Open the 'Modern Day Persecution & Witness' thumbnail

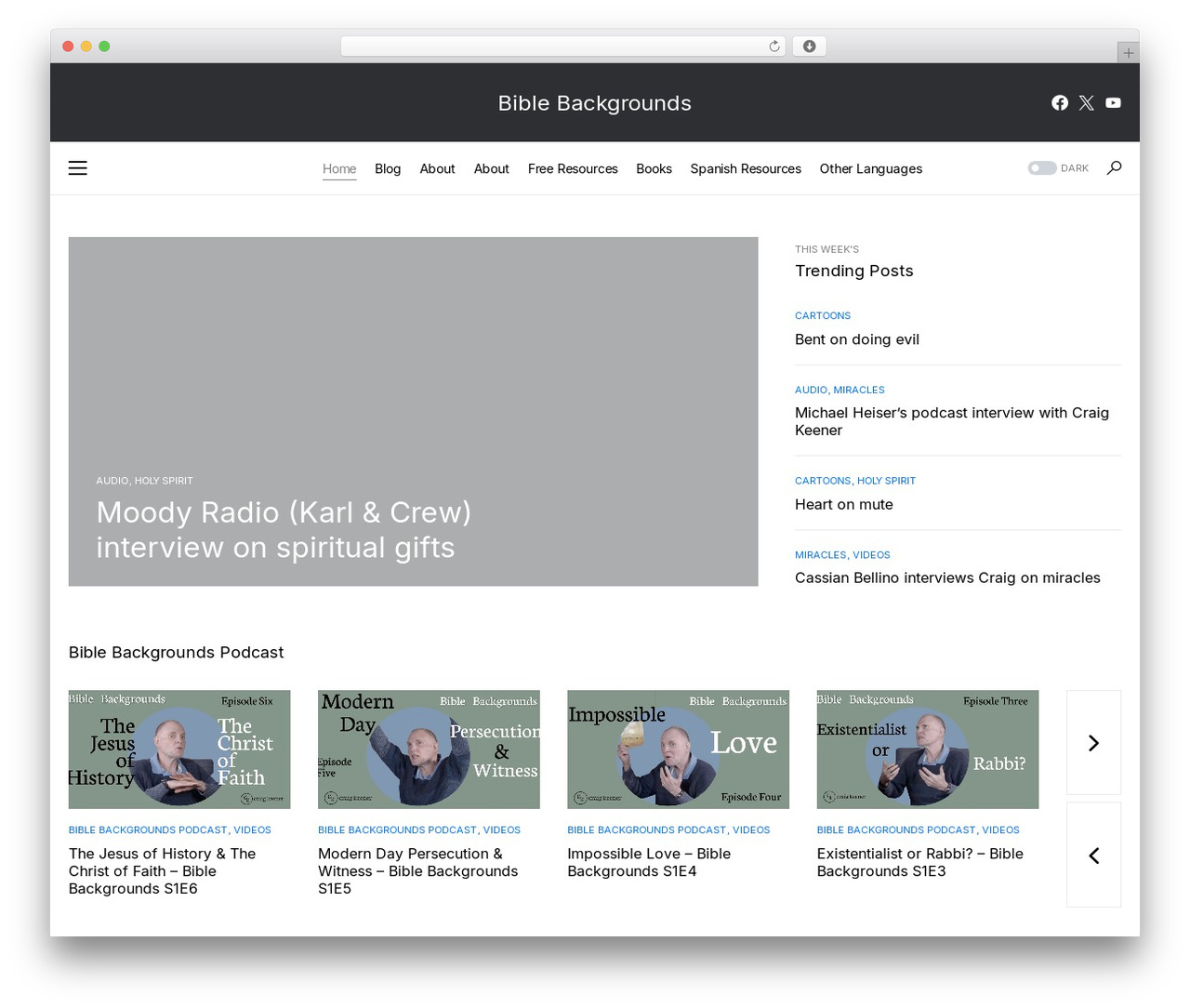point(429,749)
